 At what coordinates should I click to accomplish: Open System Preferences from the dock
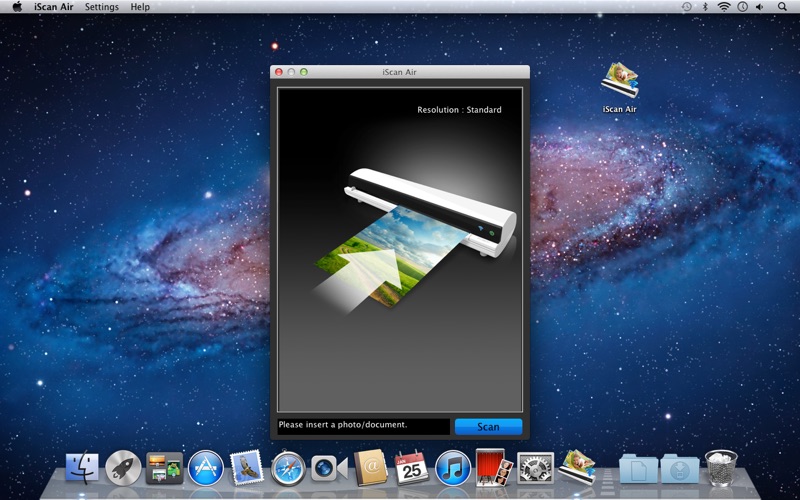[x=536, y=468]
